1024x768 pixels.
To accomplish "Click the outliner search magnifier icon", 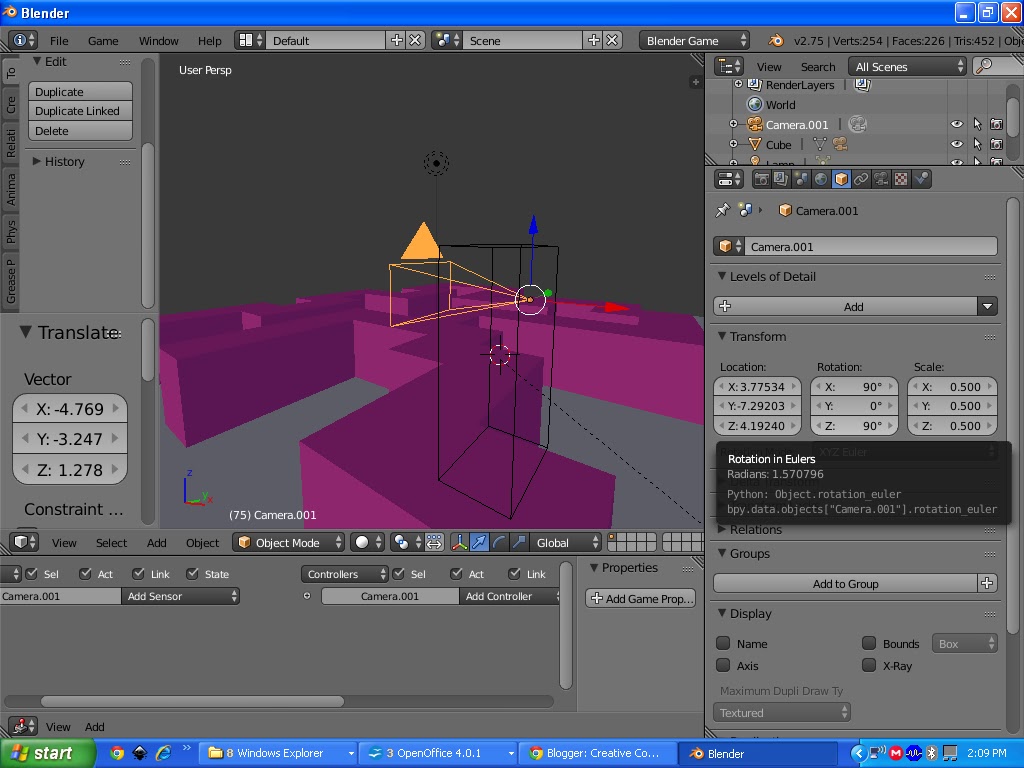I will [x=984, y=66].
